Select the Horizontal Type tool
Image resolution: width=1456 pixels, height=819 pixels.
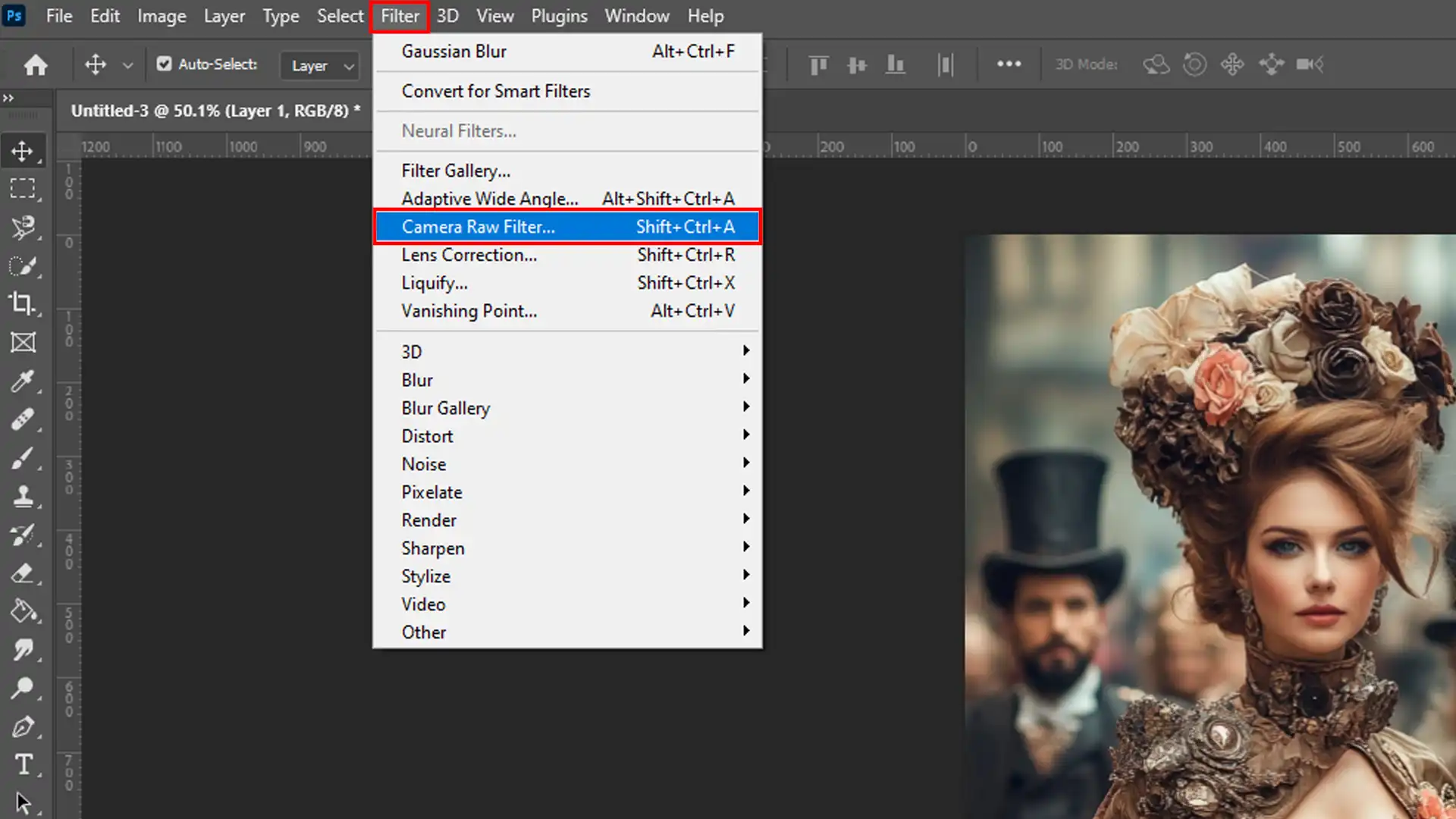pyautogui.click(x=23, y=764)
